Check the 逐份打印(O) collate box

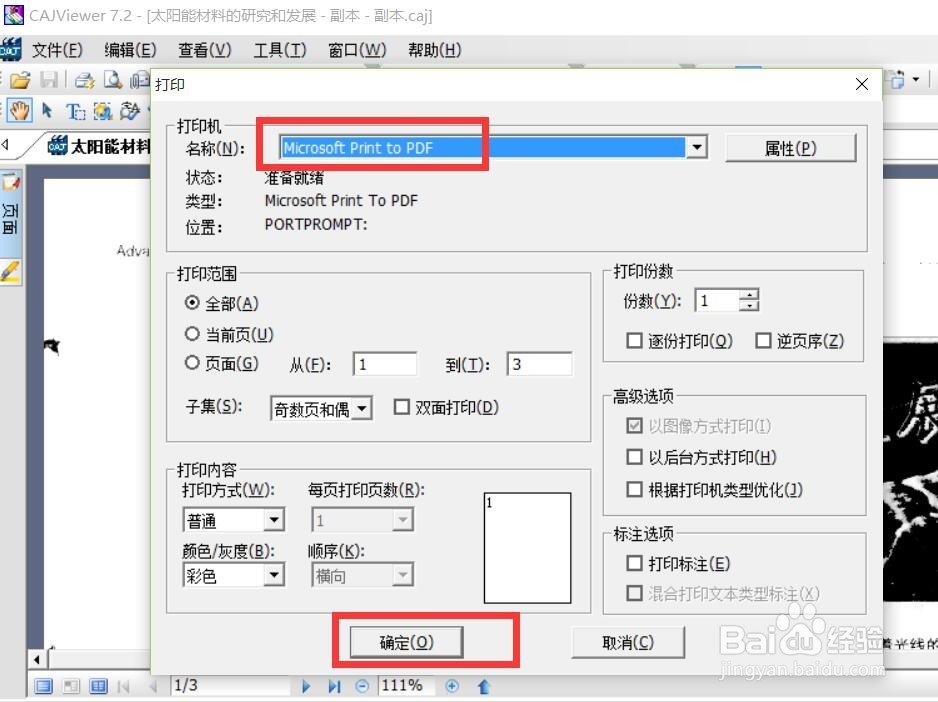coord(634,341)
